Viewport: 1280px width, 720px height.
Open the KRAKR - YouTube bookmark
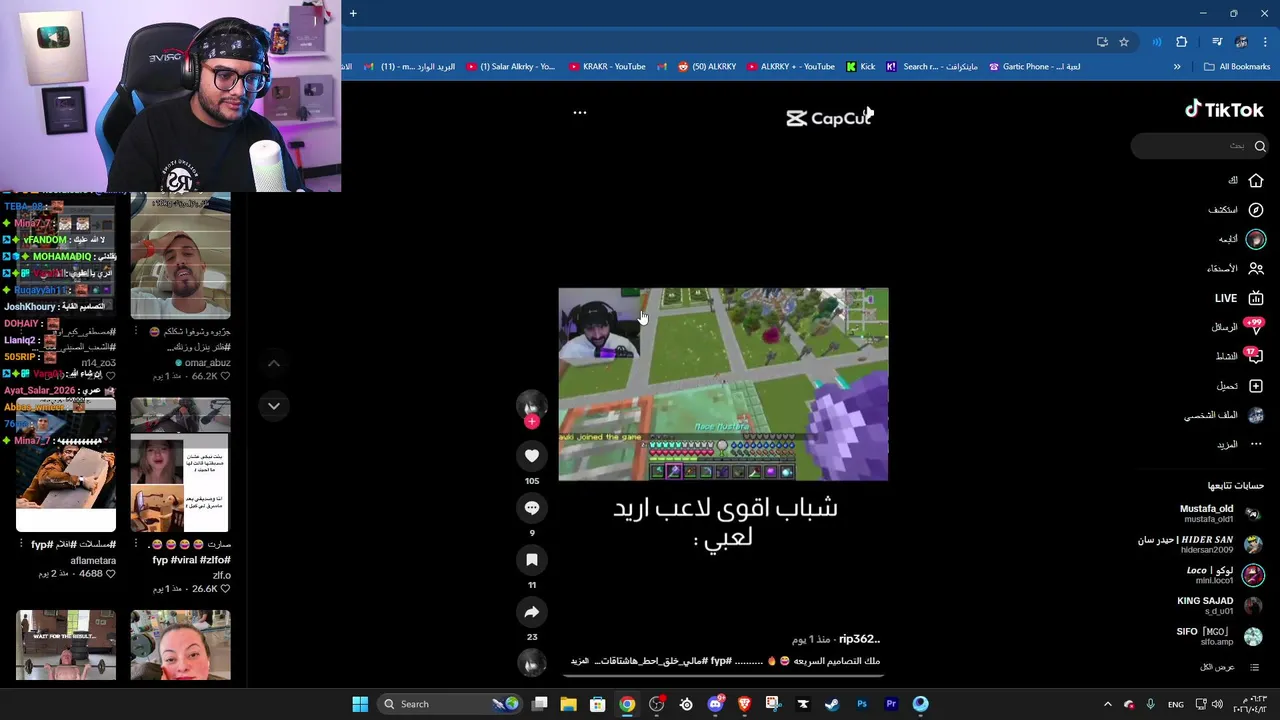pos(607,67)
